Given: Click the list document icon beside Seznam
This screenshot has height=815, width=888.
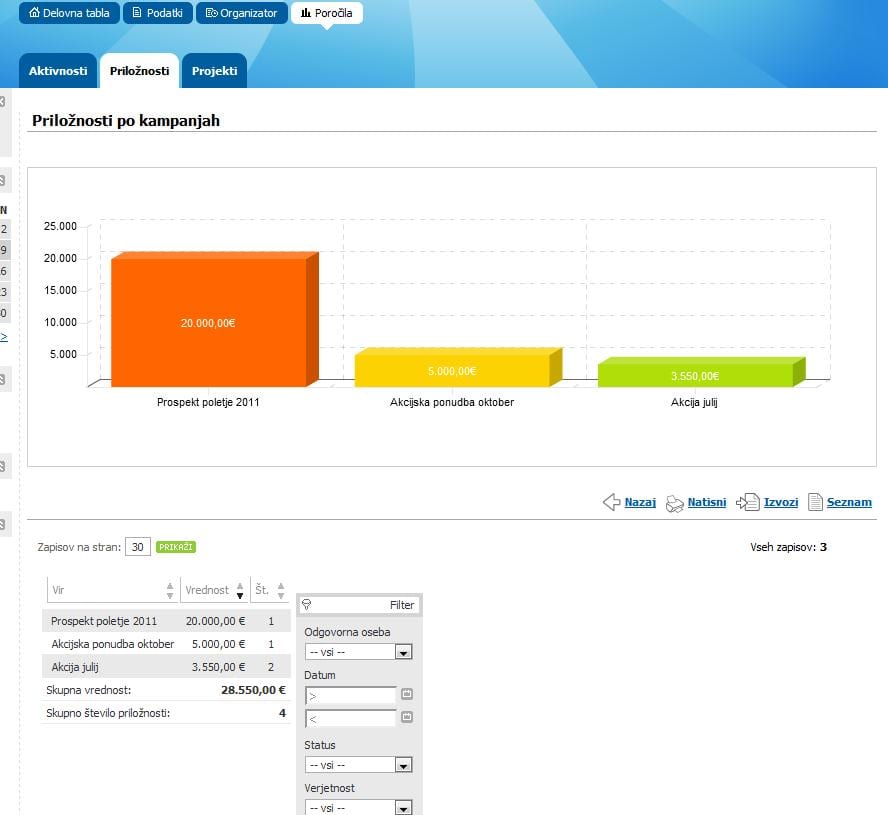Looking at the screenshot, I should (815, 502).
